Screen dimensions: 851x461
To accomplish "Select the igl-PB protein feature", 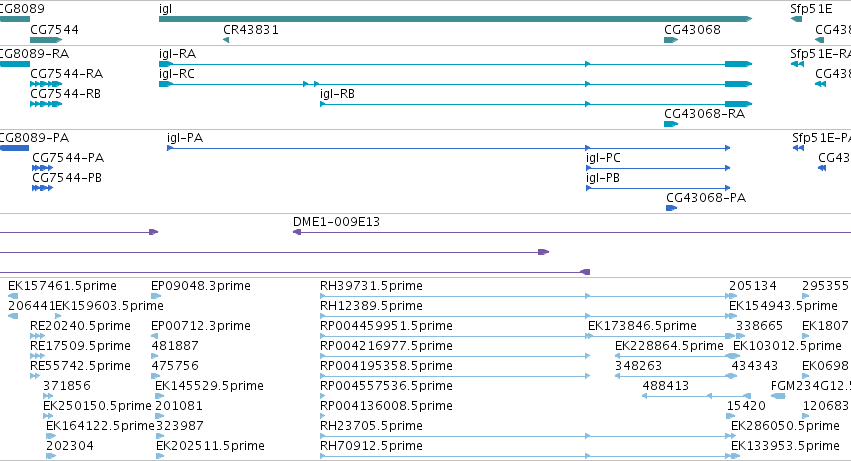I will [658, 188].
